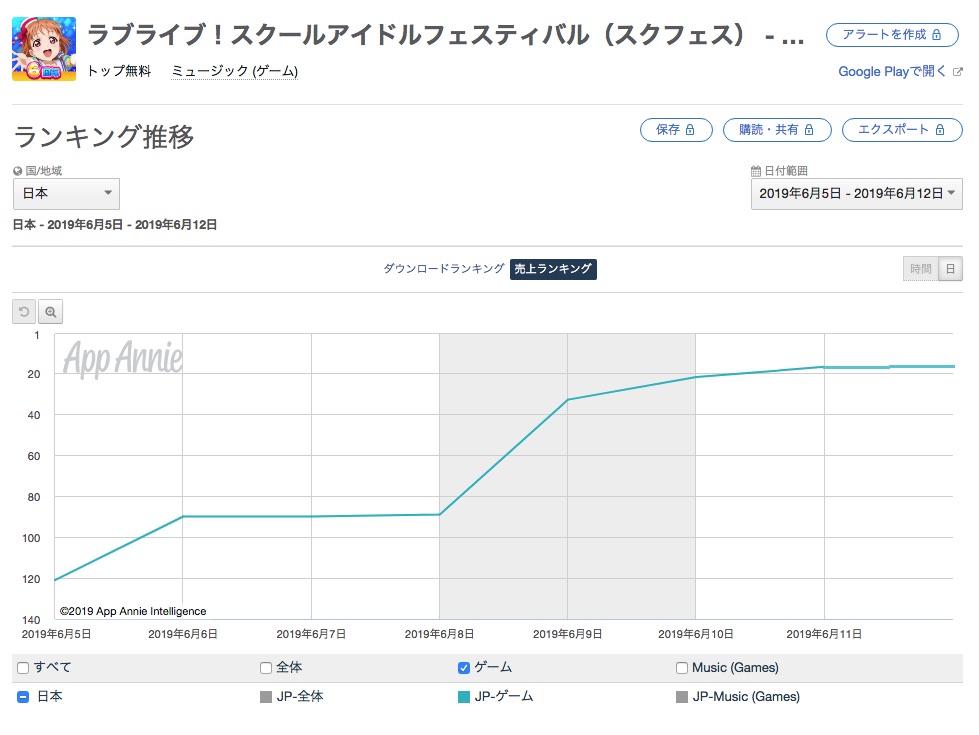The height and width of the screenshot is (735, 979).
Task: Click the JP-ゲーム teal color swatch
Action: 464,697
